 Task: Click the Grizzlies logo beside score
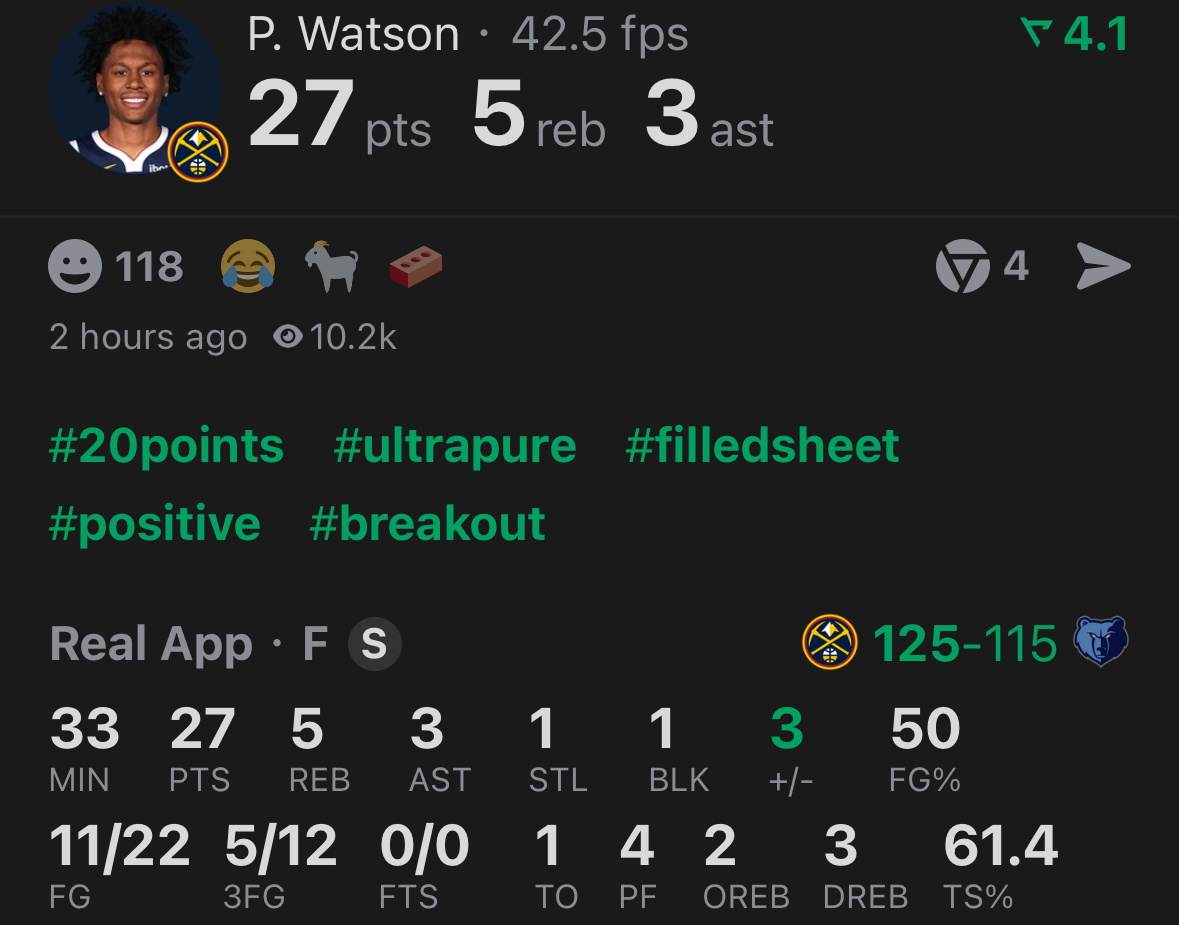point(1101,641)
